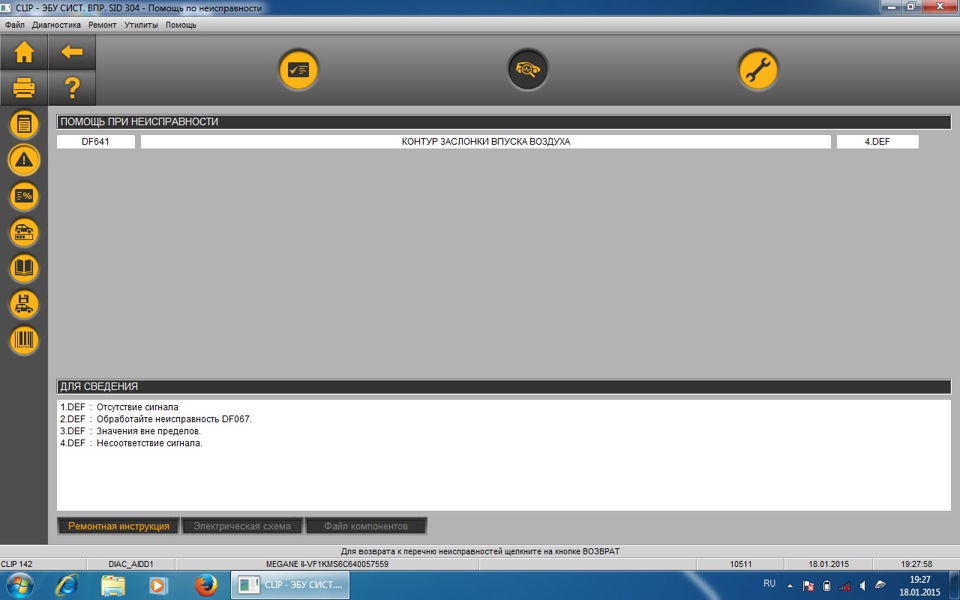
Task: Show hidden tray icons arrow
Action: point(790,586)
